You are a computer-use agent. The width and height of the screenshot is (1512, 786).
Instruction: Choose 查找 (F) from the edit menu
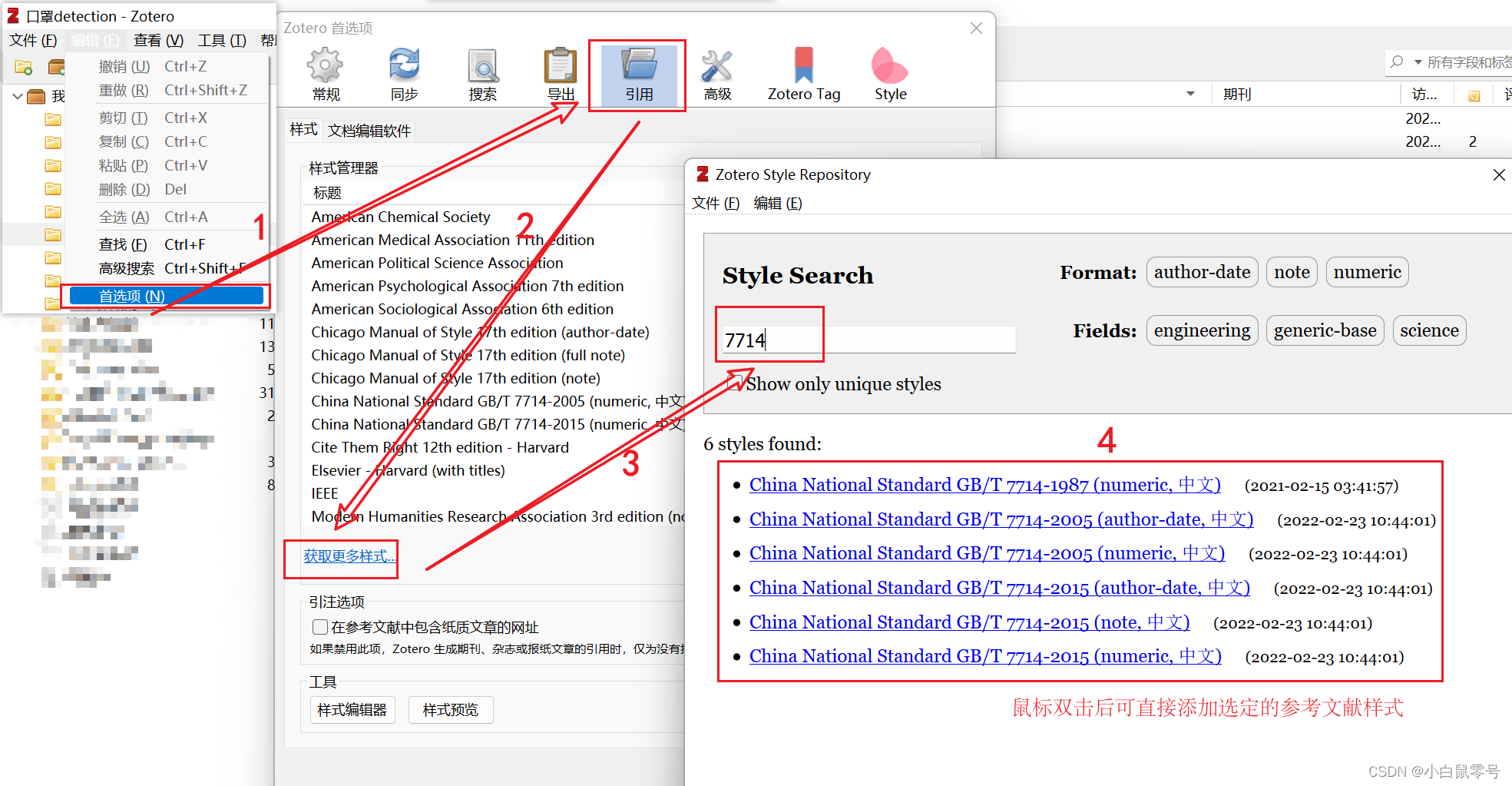pos(167,244)
